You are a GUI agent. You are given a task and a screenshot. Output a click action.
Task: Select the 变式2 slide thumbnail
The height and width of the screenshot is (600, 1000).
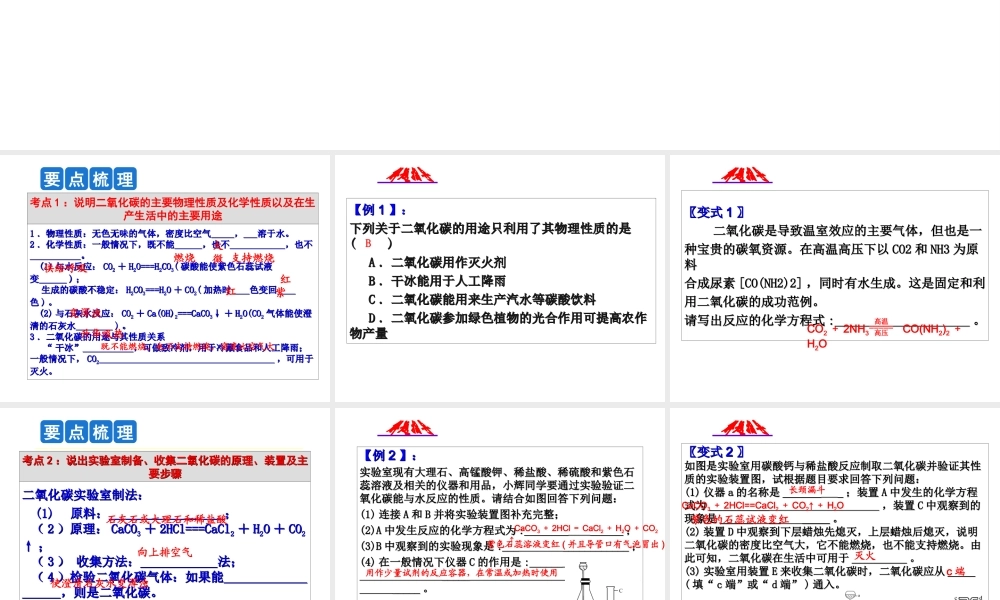[835, 504]
